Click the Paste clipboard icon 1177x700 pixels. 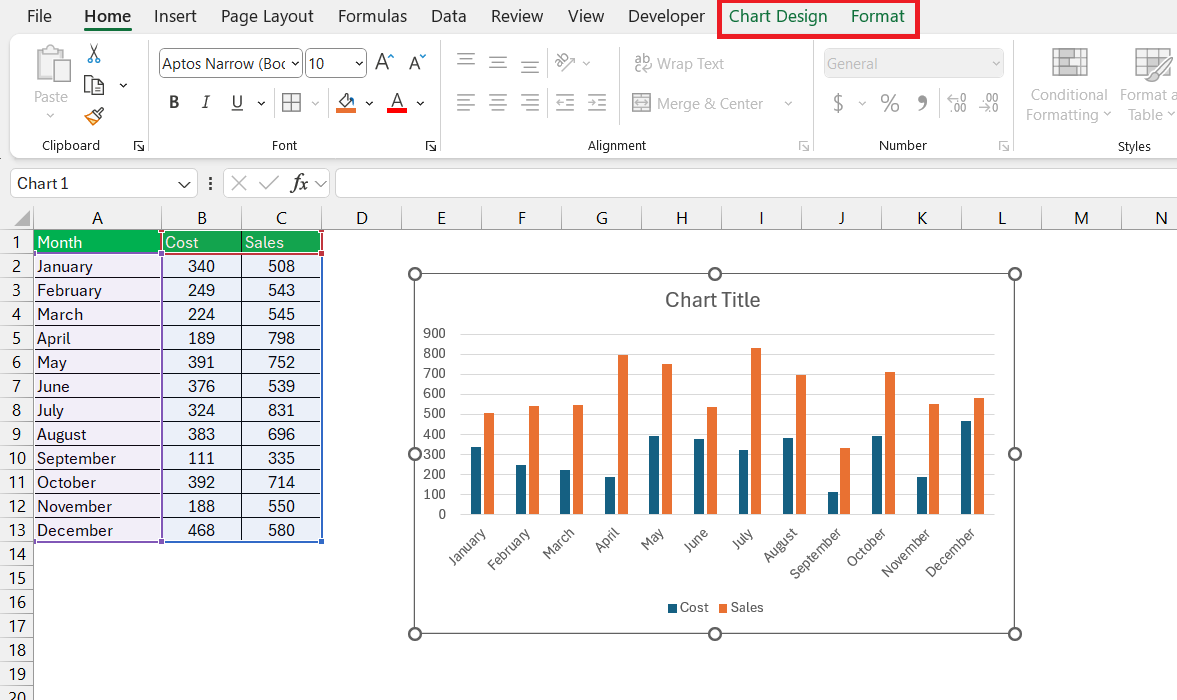pyautogui.click(x=52, y=64)
